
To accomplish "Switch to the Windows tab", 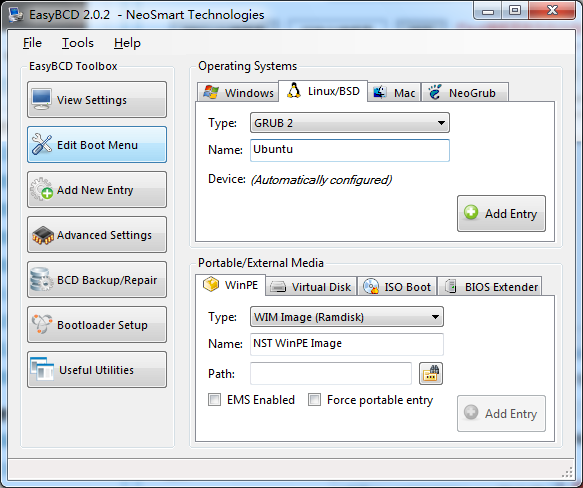I will point(238,92).
